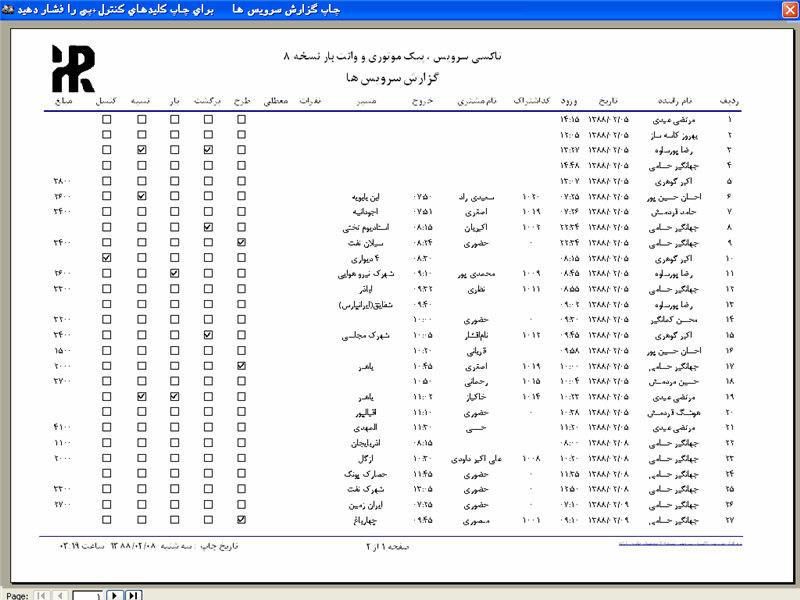Viewport: 800px width, 600px height.
Task: Go to the previous page button
Action: point(60,595)
